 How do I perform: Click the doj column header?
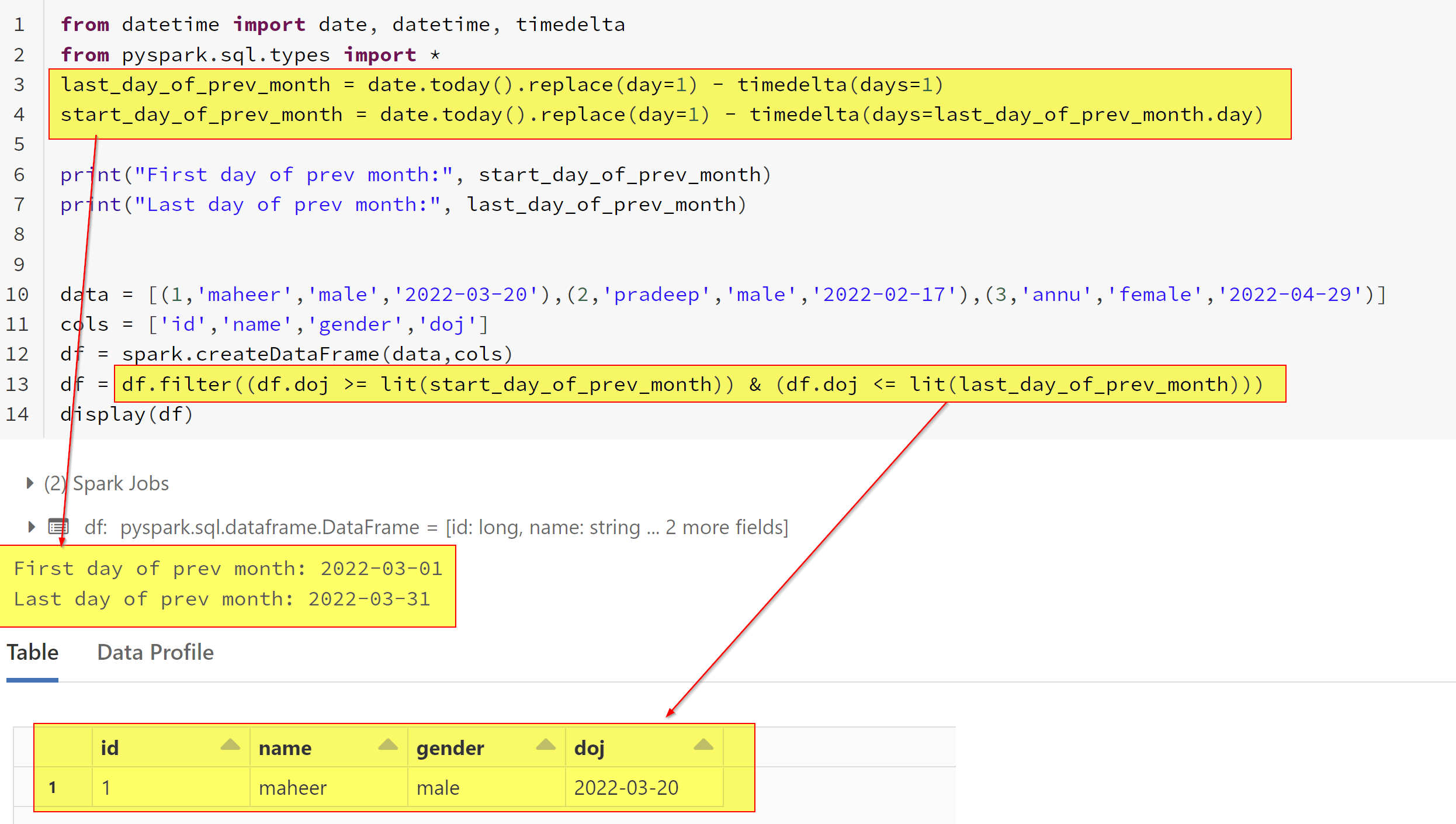(x=589, y=748)
